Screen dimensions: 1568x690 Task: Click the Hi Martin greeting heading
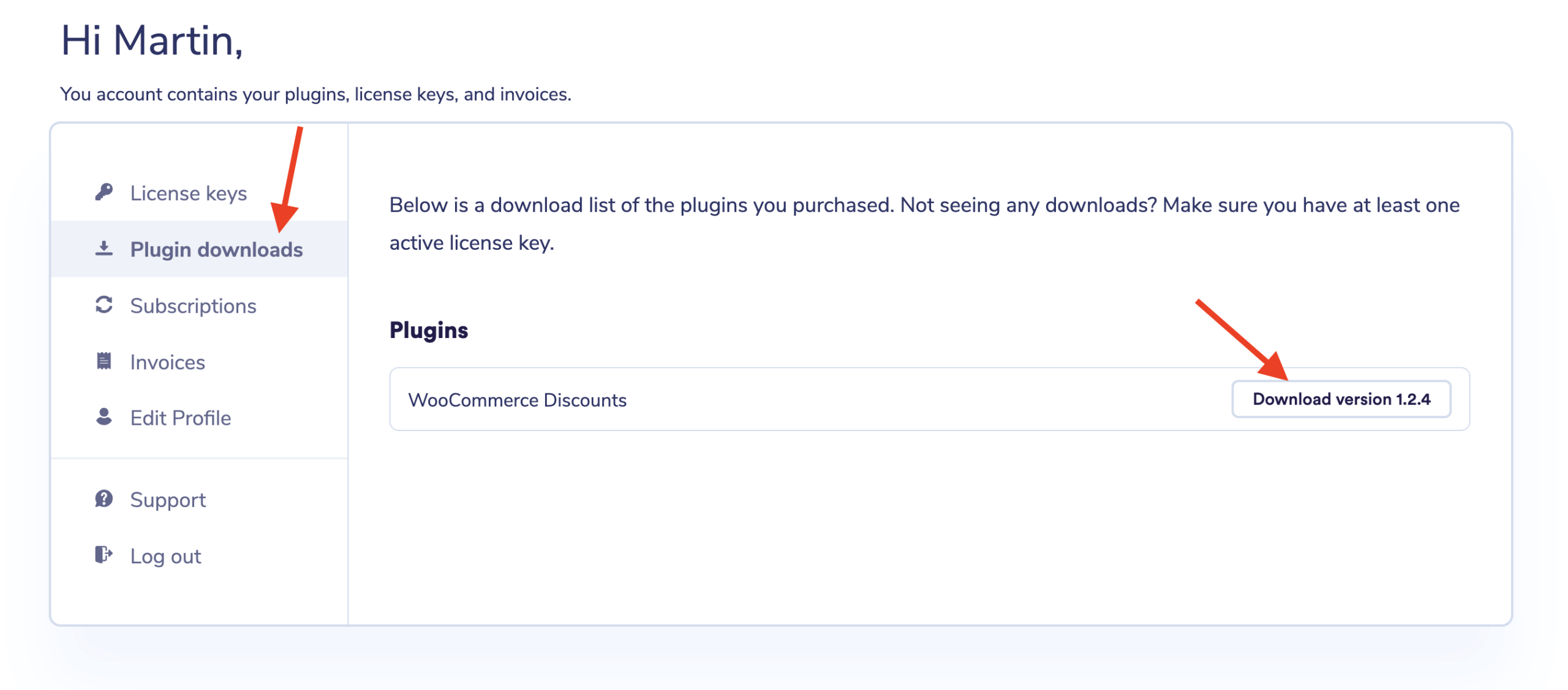pos(152,41)
